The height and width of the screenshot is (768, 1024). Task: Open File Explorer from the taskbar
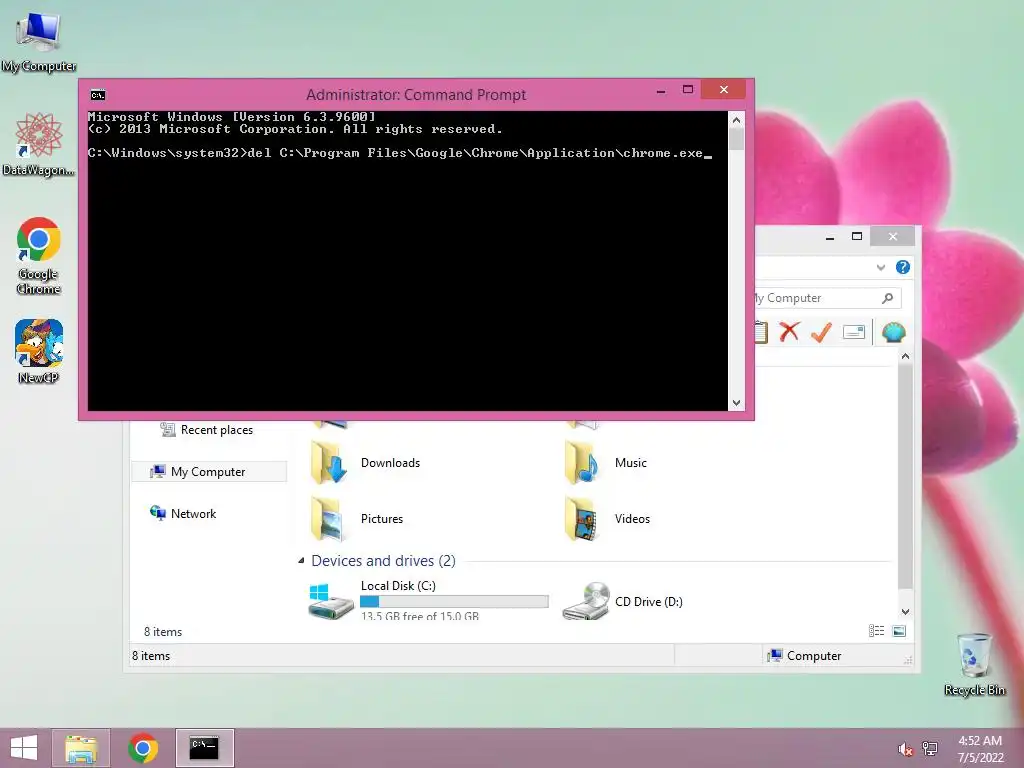81,748
